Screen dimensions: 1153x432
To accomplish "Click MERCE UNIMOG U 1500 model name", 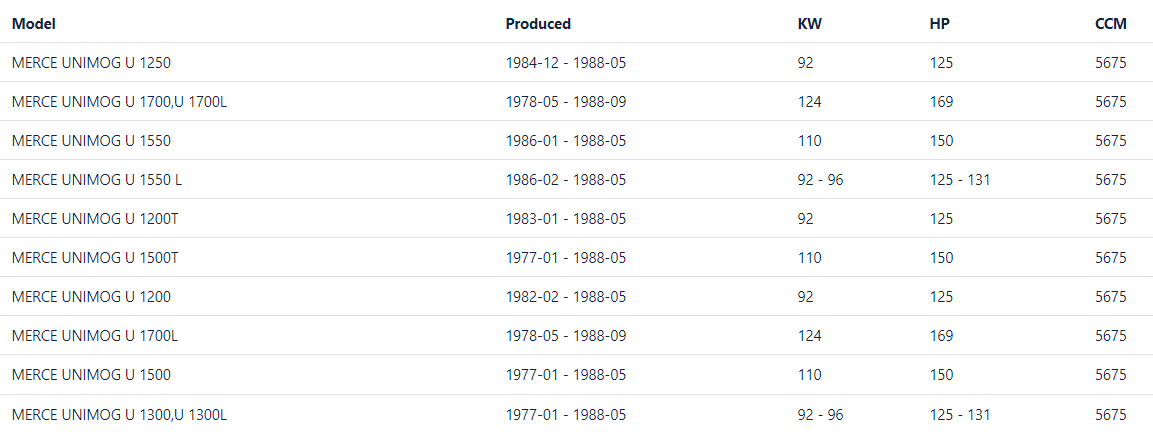I will (91, 375).
